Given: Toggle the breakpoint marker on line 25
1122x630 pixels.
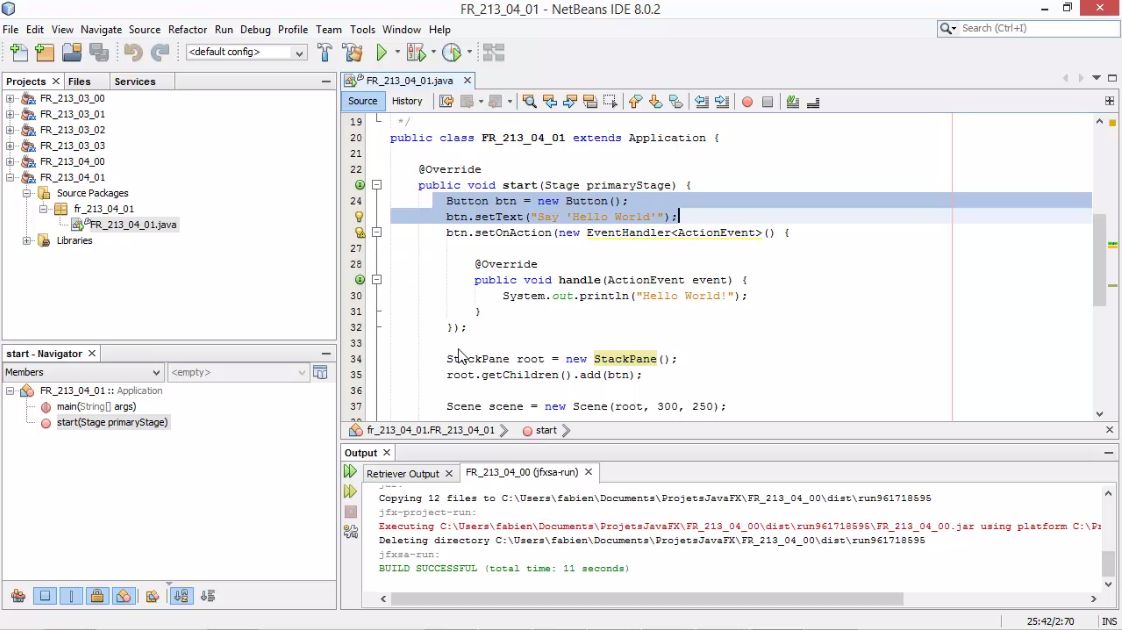Looking at the screenshot, I should pyautogui.click(x=358, y=216).
